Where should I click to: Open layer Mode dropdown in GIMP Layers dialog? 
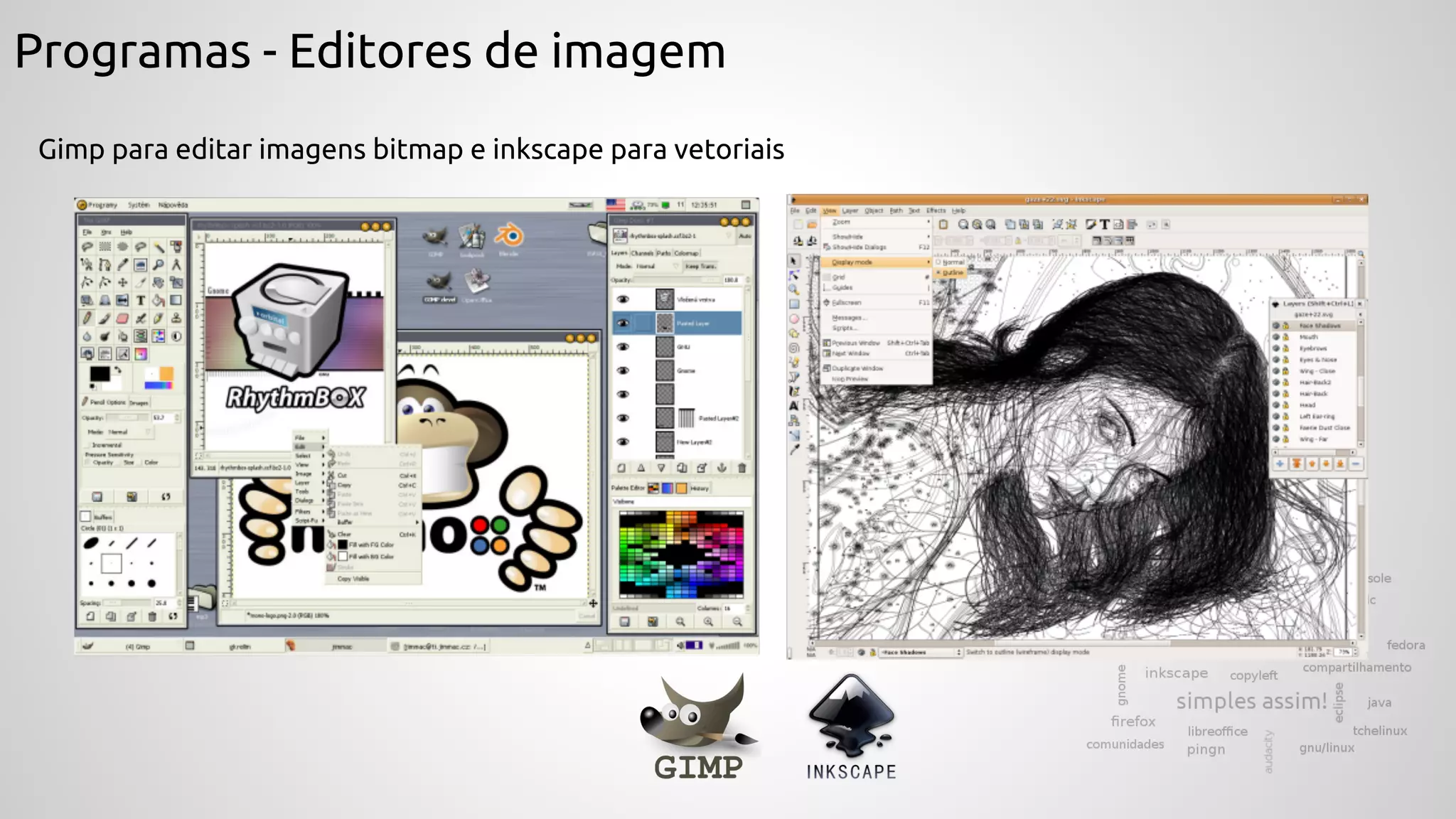click(658, 266)
